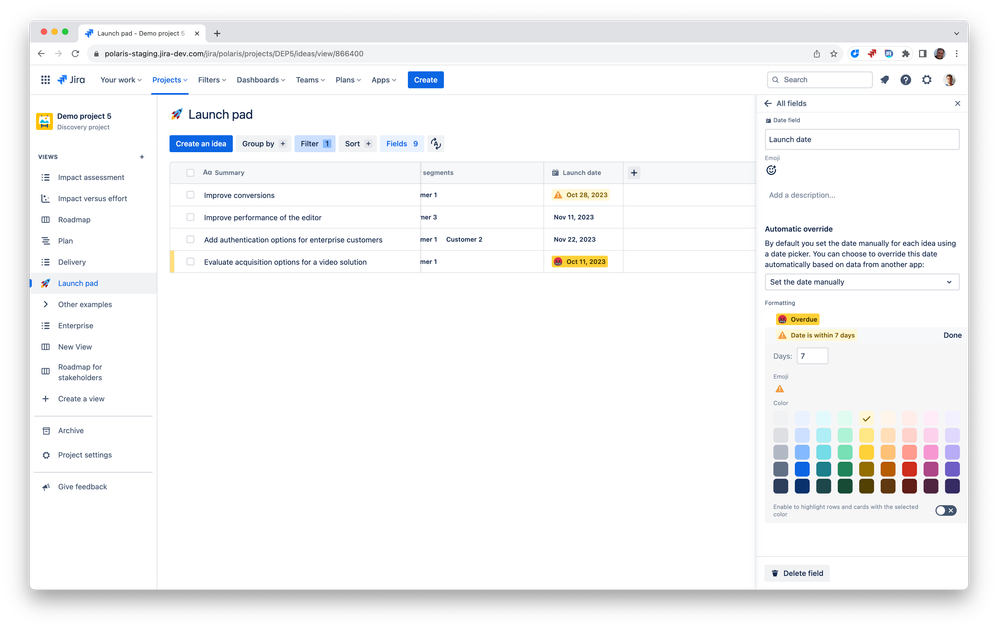Open the browser extensions puzzle icon
Image resolution: width=998 pixels, height=629 pixels.
point(905,53)
